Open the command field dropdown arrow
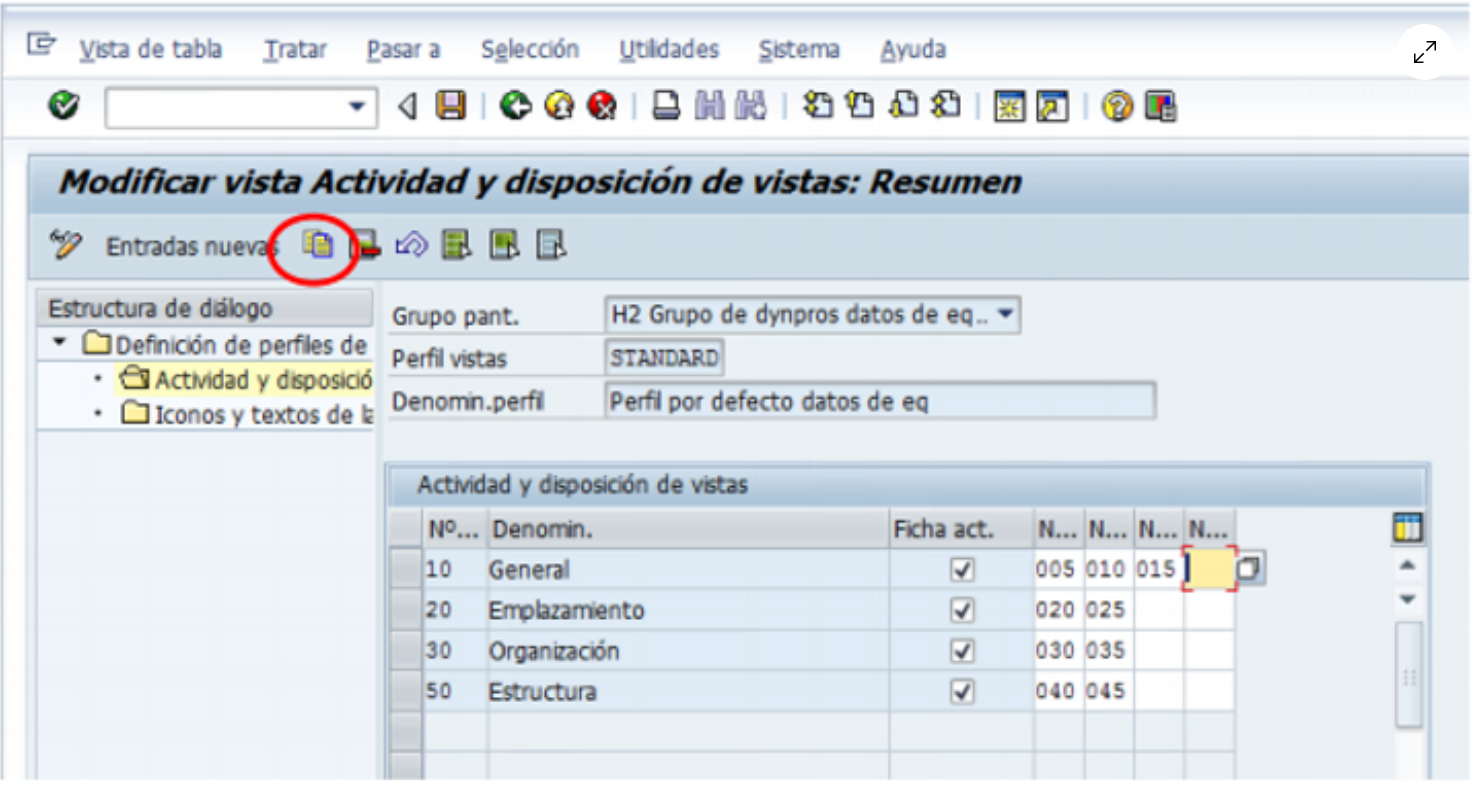The width and height of the screenshot is (1476, 786). tap(356, 106)
